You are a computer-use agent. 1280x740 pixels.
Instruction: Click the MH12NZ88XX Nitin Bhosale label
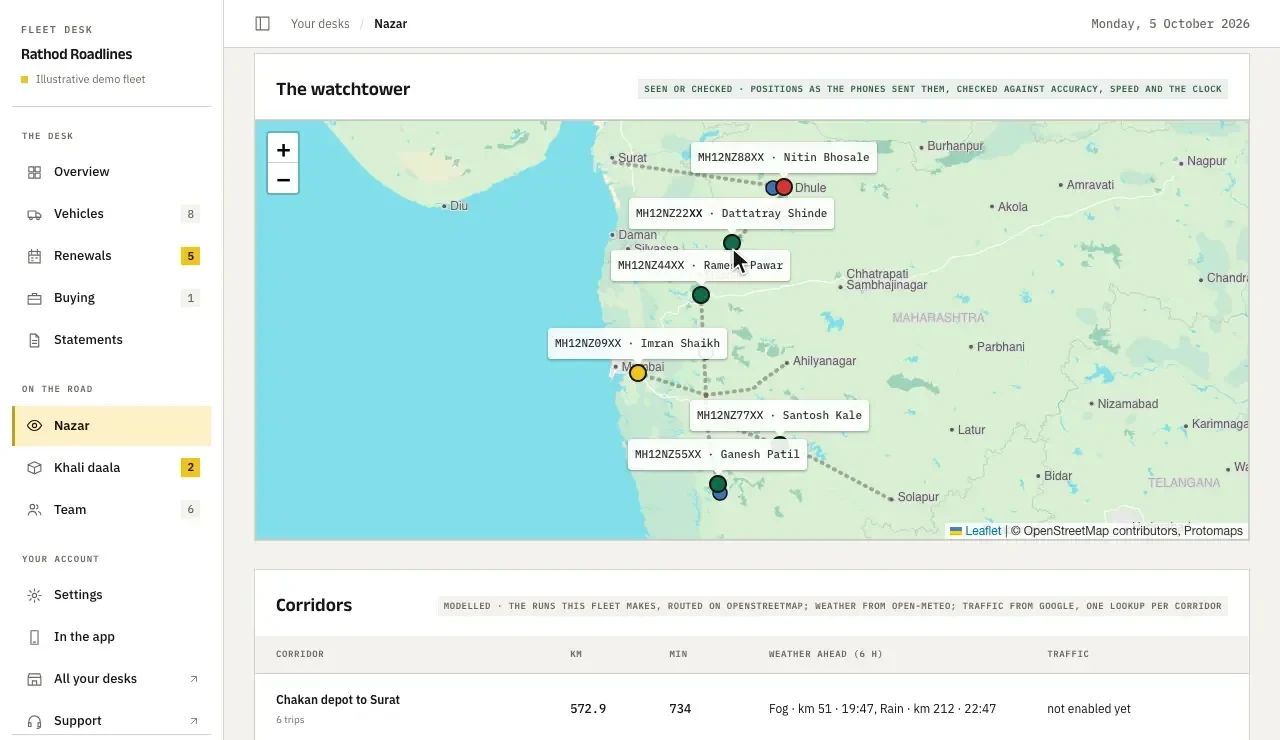click(784, 157)
